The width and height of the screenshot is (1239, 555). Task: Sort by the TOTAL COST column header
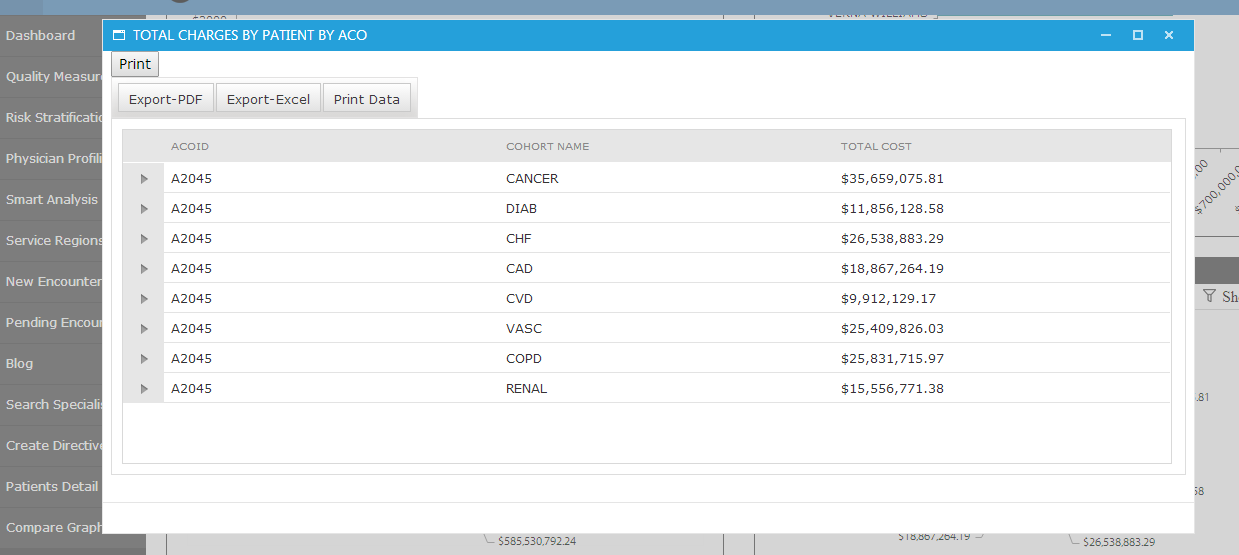[876, 146]
